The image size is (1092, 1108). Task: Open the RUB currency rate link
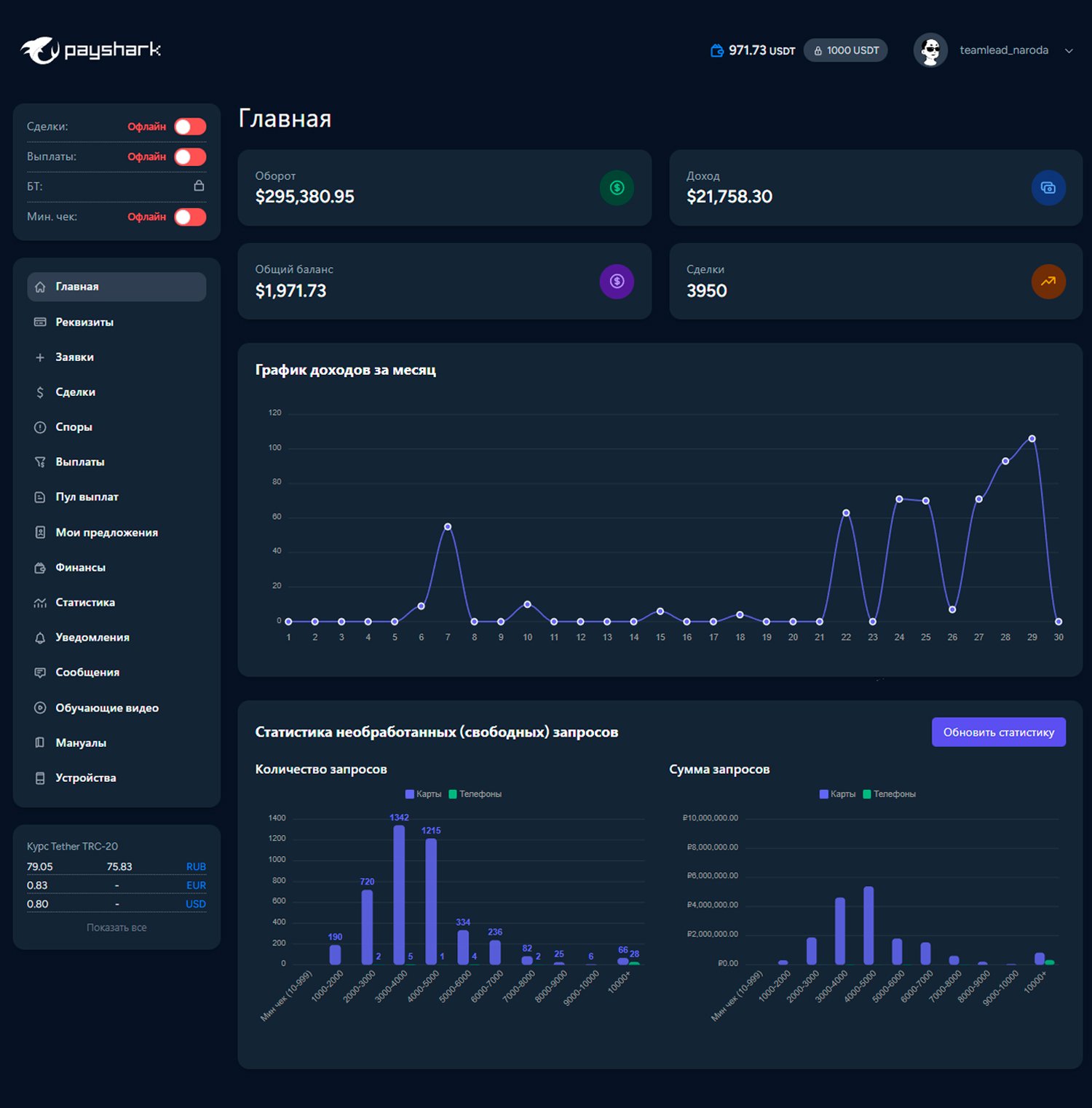click(x=196, y=866)
